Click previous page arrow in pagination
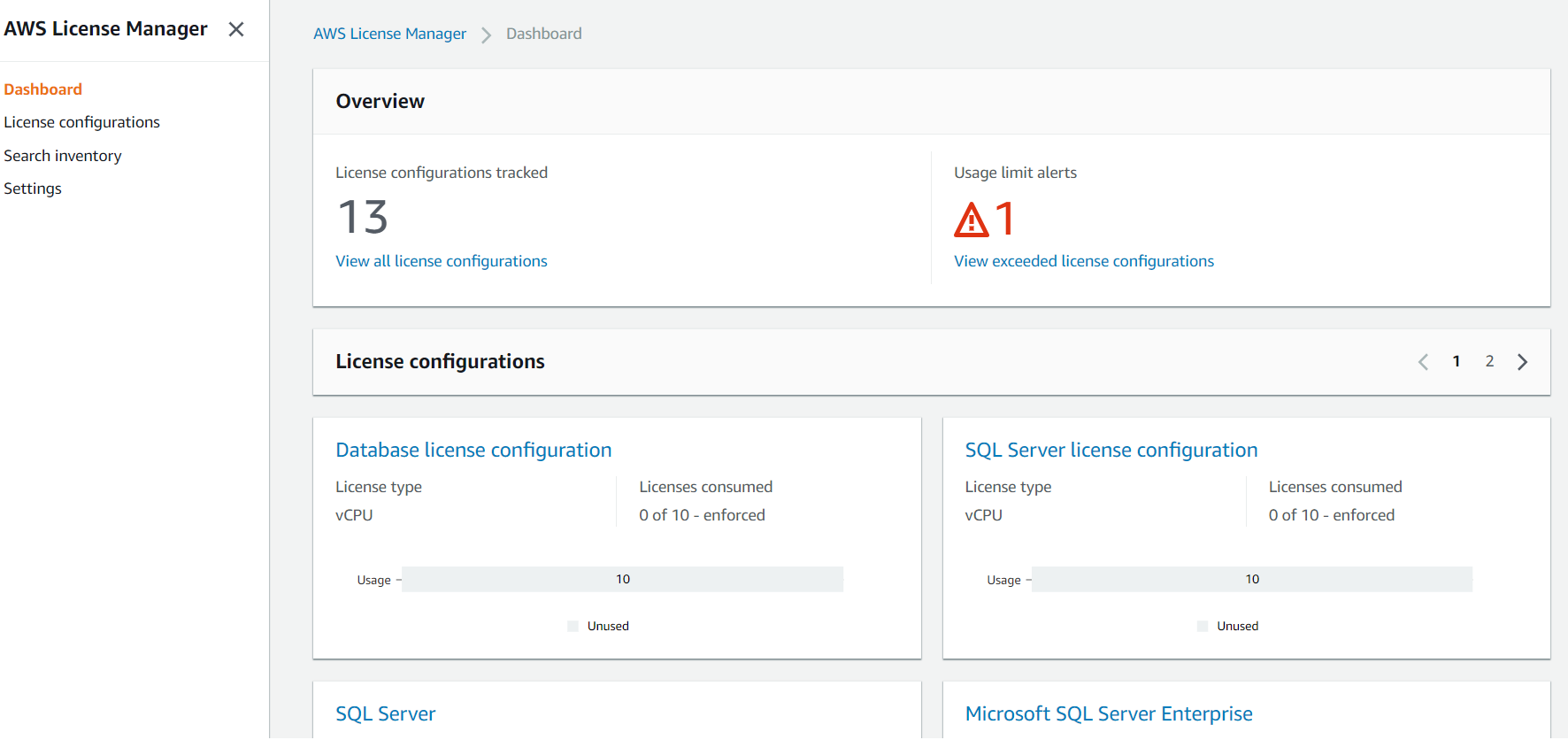 [x=1423, y=362]
